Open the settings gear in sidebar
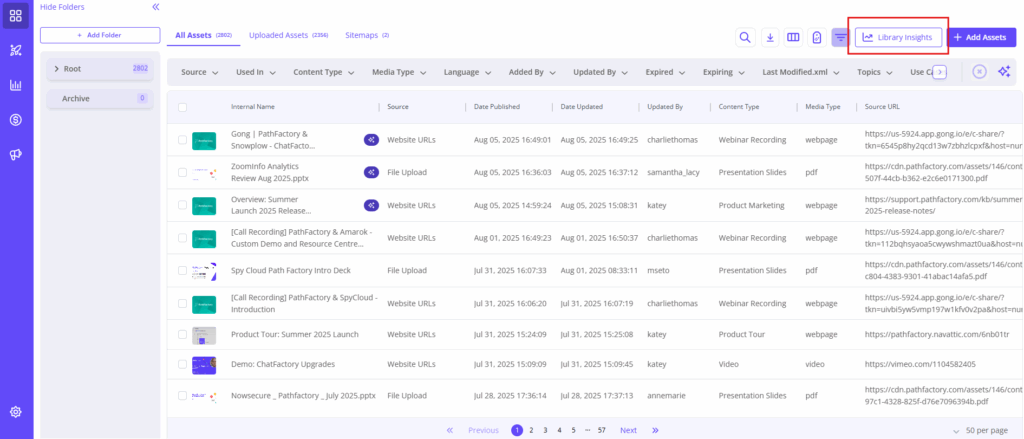This screenshot has height=439, width=1024. click(16, 412)
